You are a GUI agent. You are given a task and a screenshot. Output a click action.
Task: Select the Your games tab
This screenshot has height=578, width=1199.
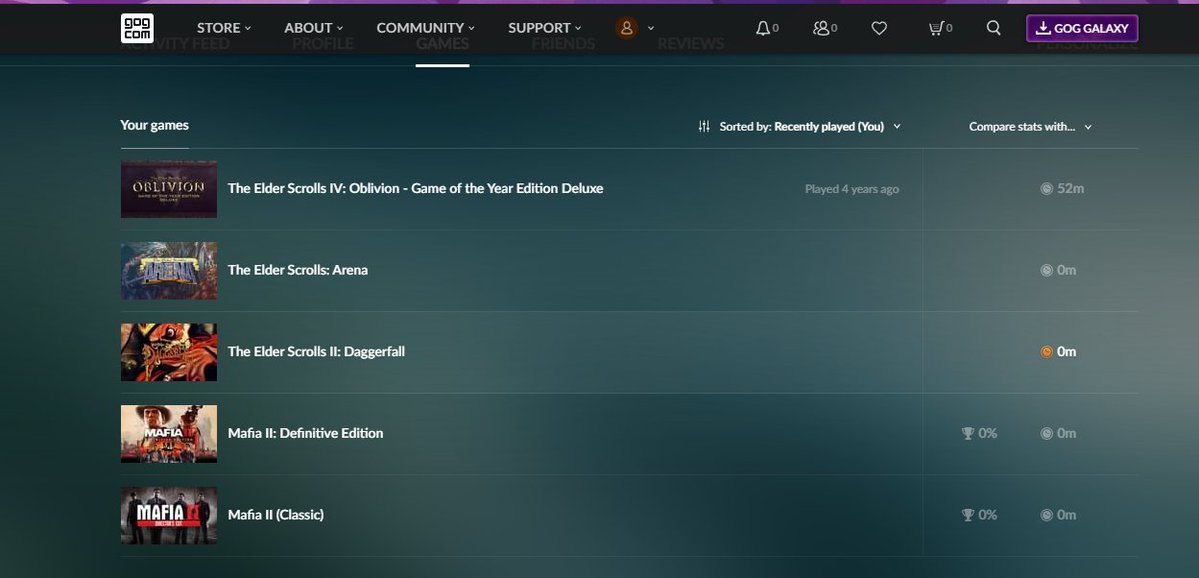tap(154, 125)
